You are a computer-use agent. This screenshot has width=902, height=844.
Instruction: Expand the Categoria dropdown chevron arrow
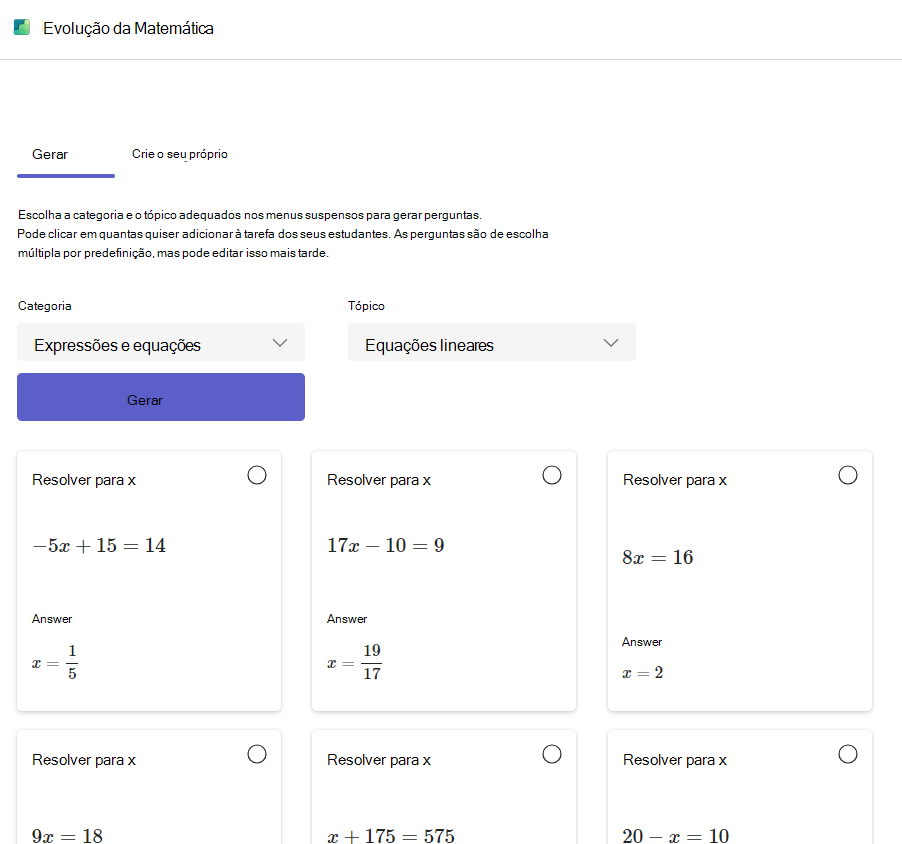(280, 343)
